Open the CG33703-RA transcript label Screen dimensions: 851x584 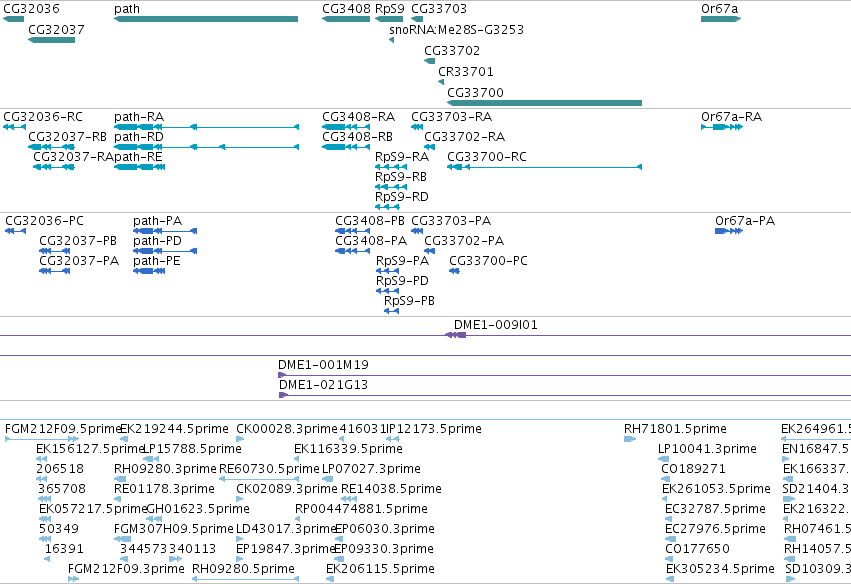pos(452,117)
